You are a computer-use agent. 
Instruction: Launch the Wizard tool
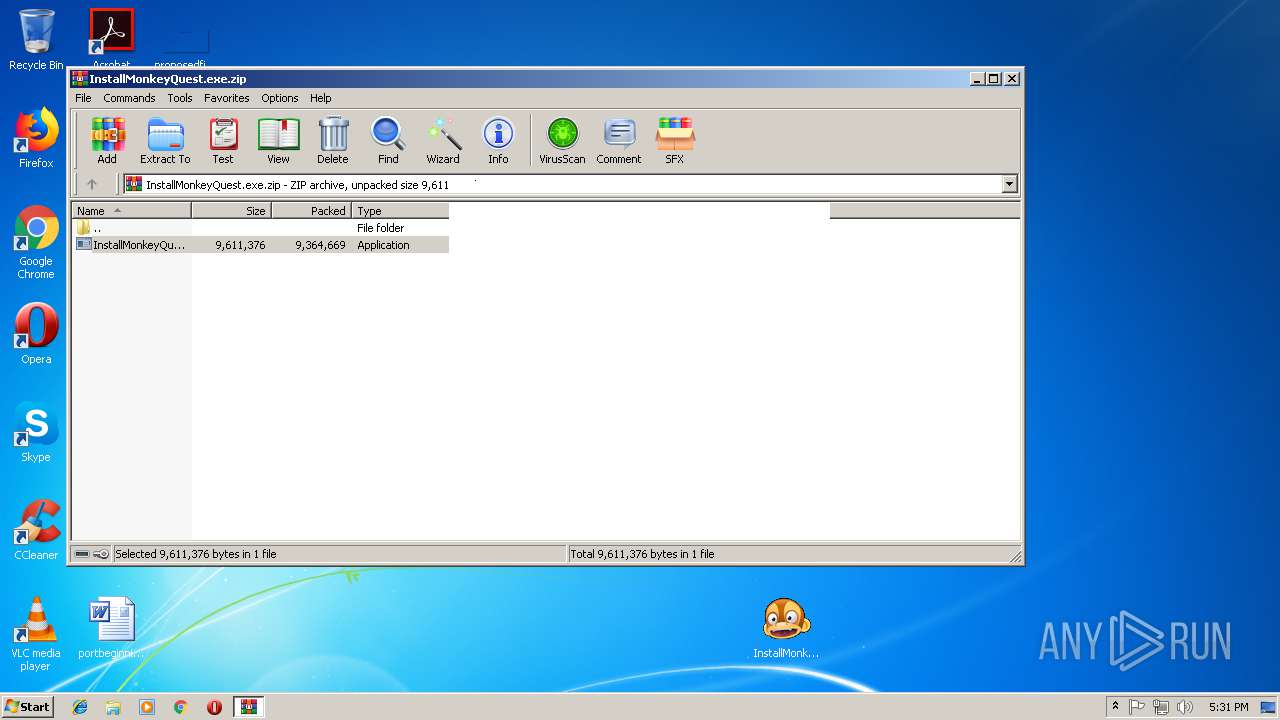click(x=443, y=141)
